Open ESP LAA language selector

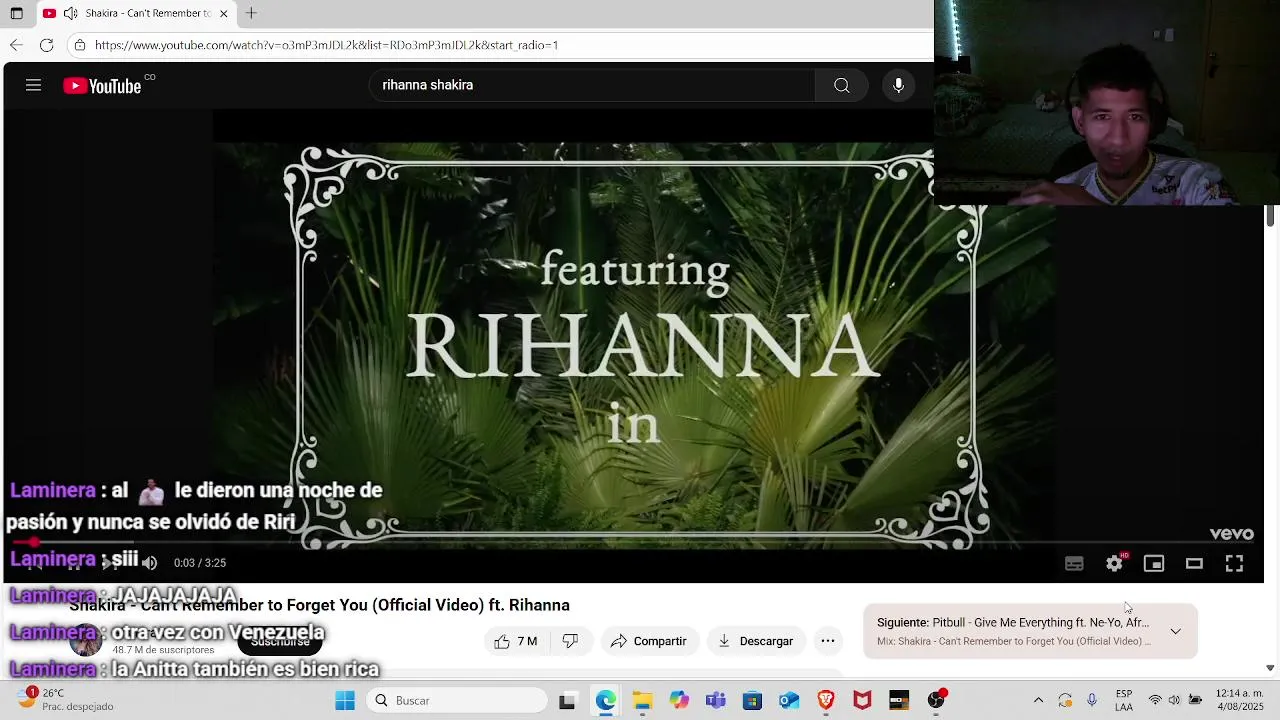click(x=1124, y=701)
